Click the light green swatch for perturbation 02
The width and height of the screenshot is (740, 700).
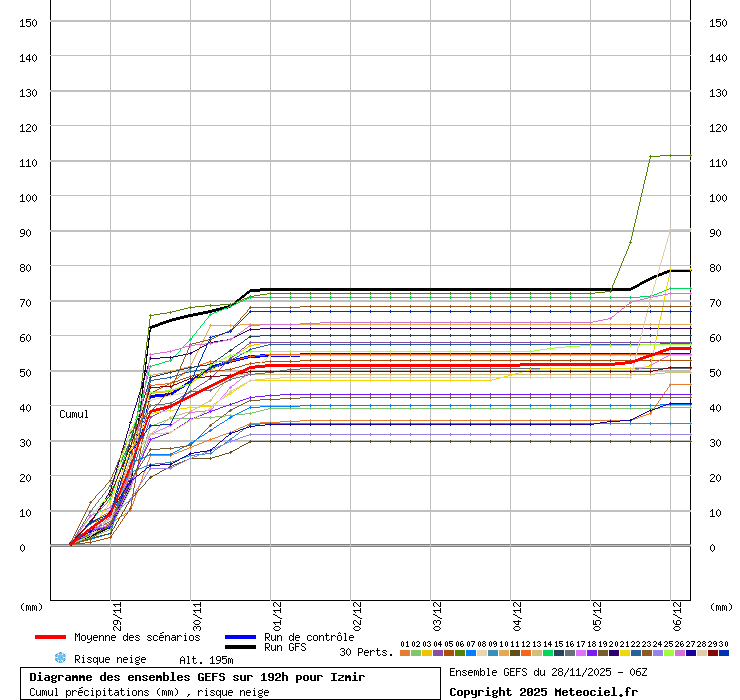click(x=416, y=653)
